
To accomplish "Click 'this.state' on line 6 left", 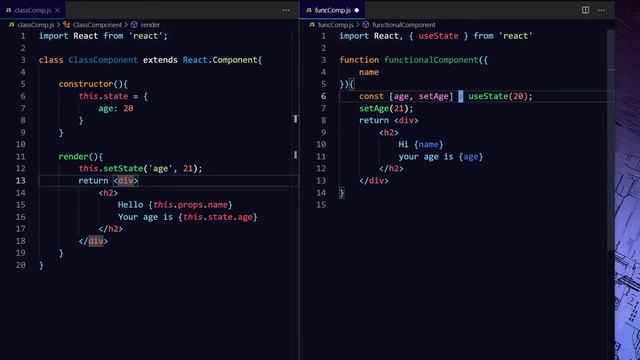I will 103,96.
